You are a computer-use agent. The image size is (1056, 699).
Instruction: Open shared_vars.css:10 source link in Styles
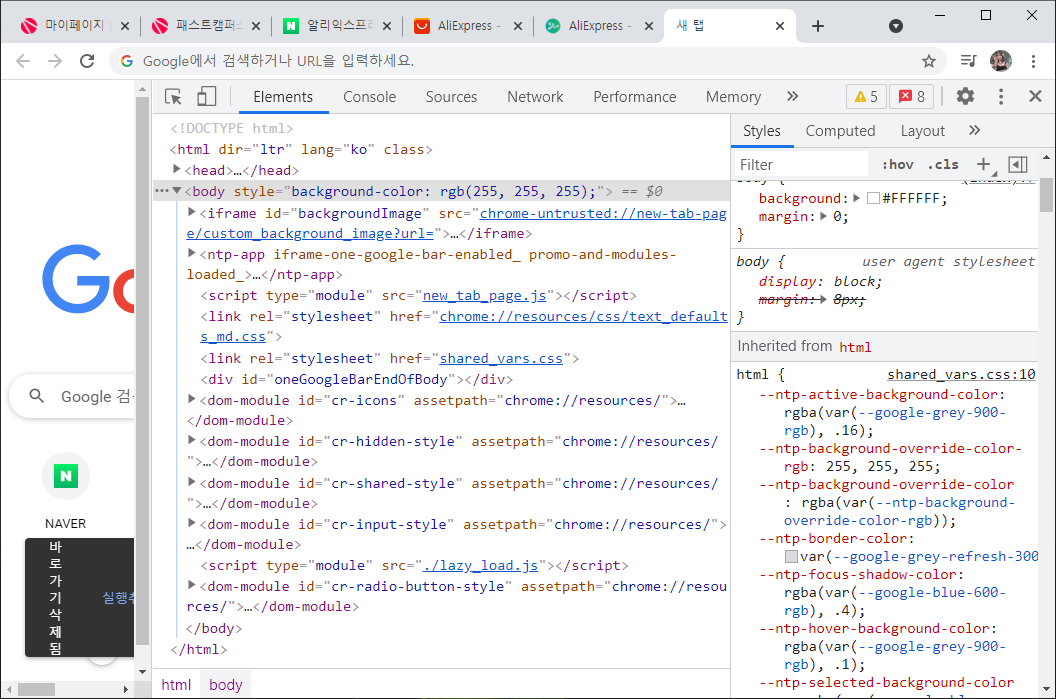[x=961, y=374]
